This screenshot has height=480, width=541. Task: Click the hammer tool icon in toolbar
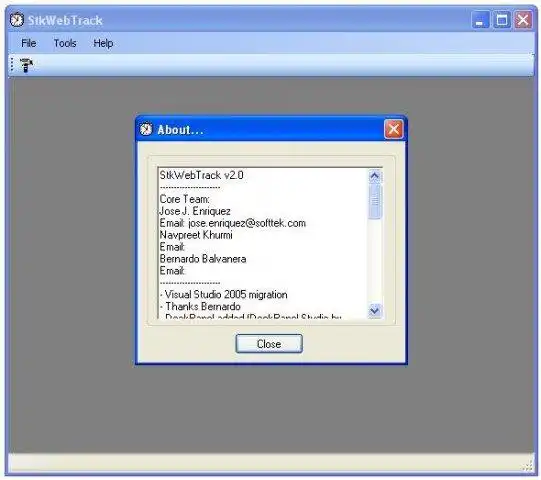[26, 65]
